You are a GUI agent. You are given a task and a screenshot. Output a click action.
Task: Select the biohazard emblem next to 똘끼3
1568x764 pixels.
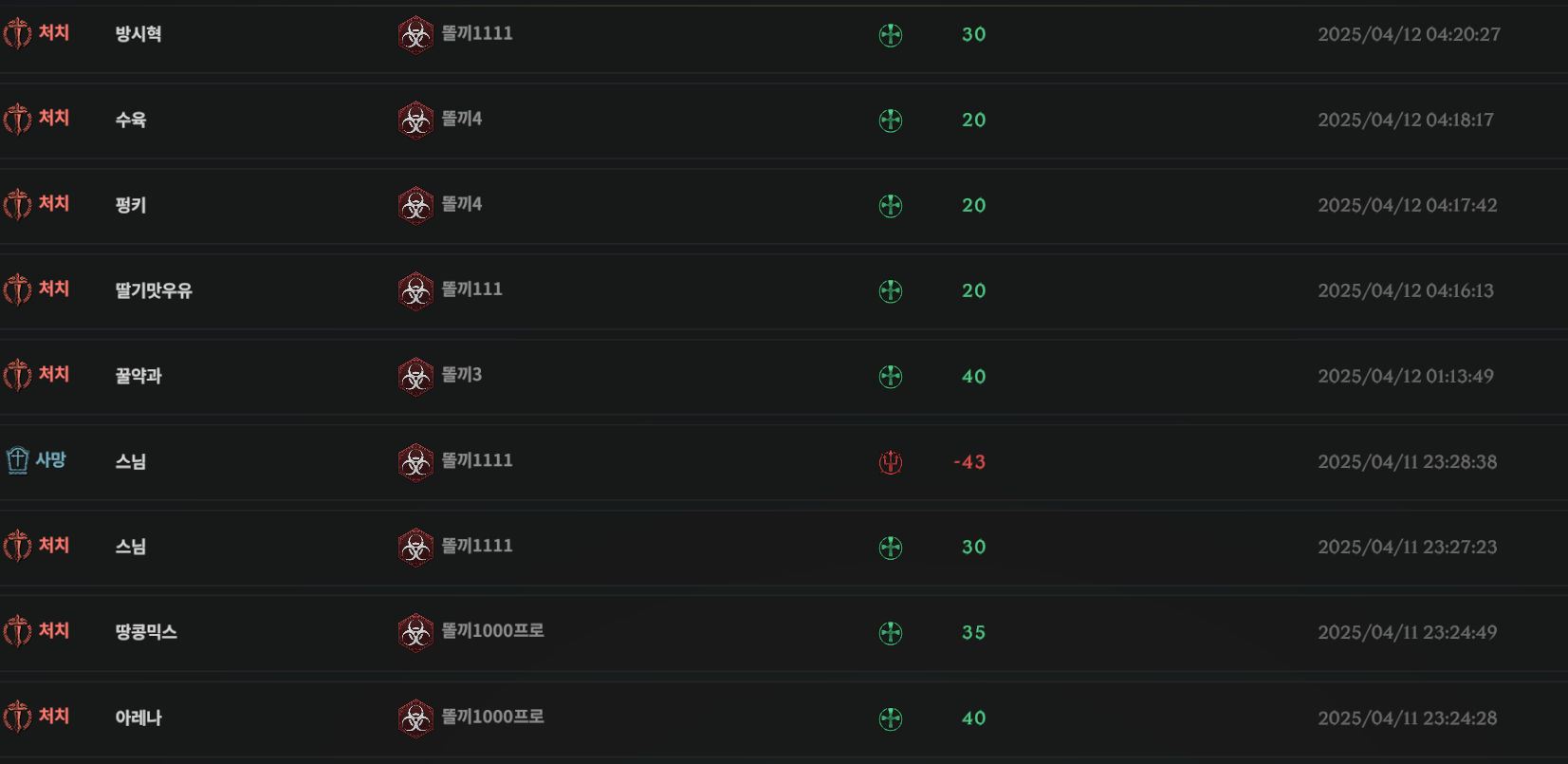[x=415, y=377]
